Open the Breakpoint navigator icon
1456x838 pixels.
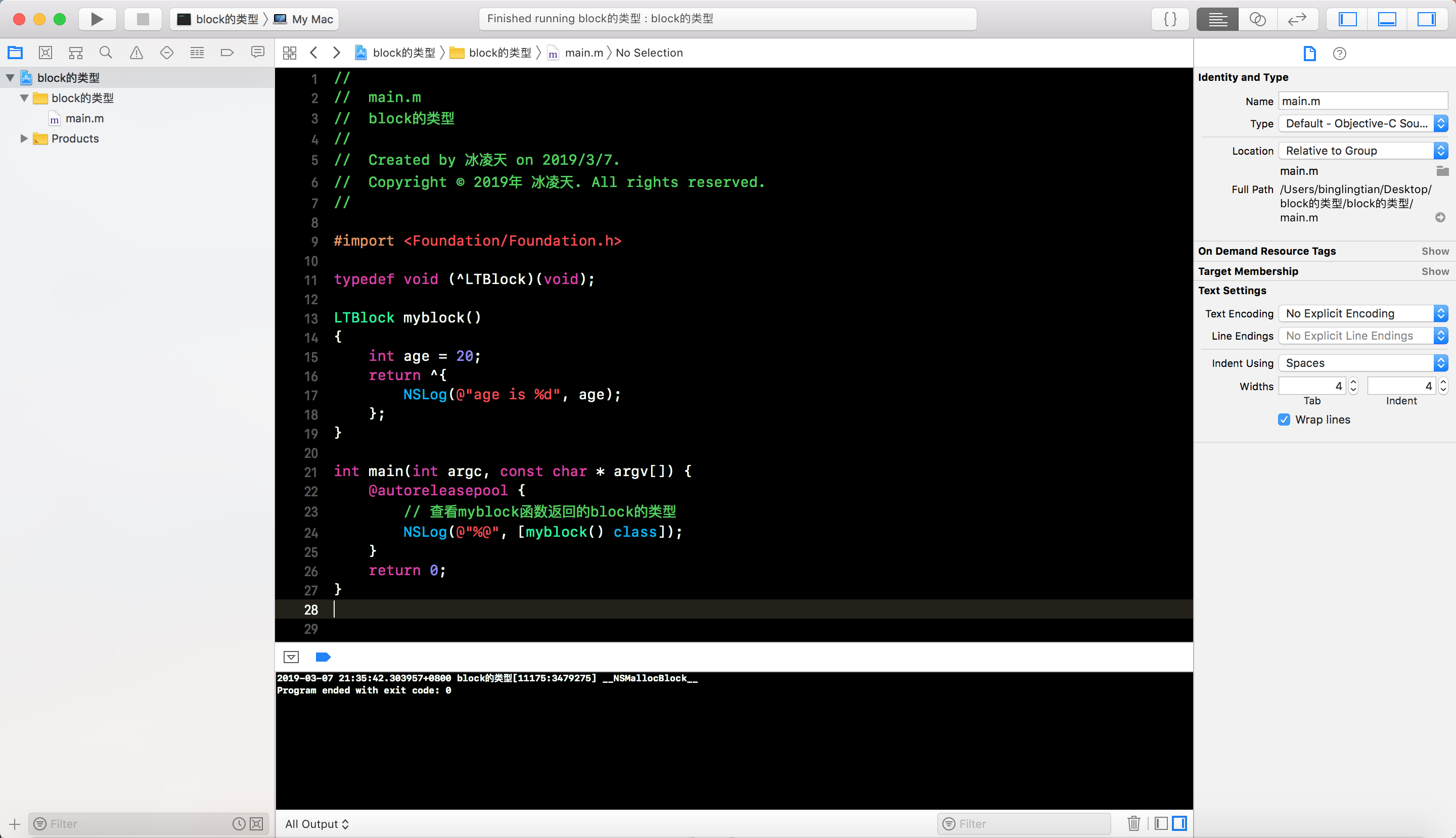pyautogui.click(x=227, y=53)
